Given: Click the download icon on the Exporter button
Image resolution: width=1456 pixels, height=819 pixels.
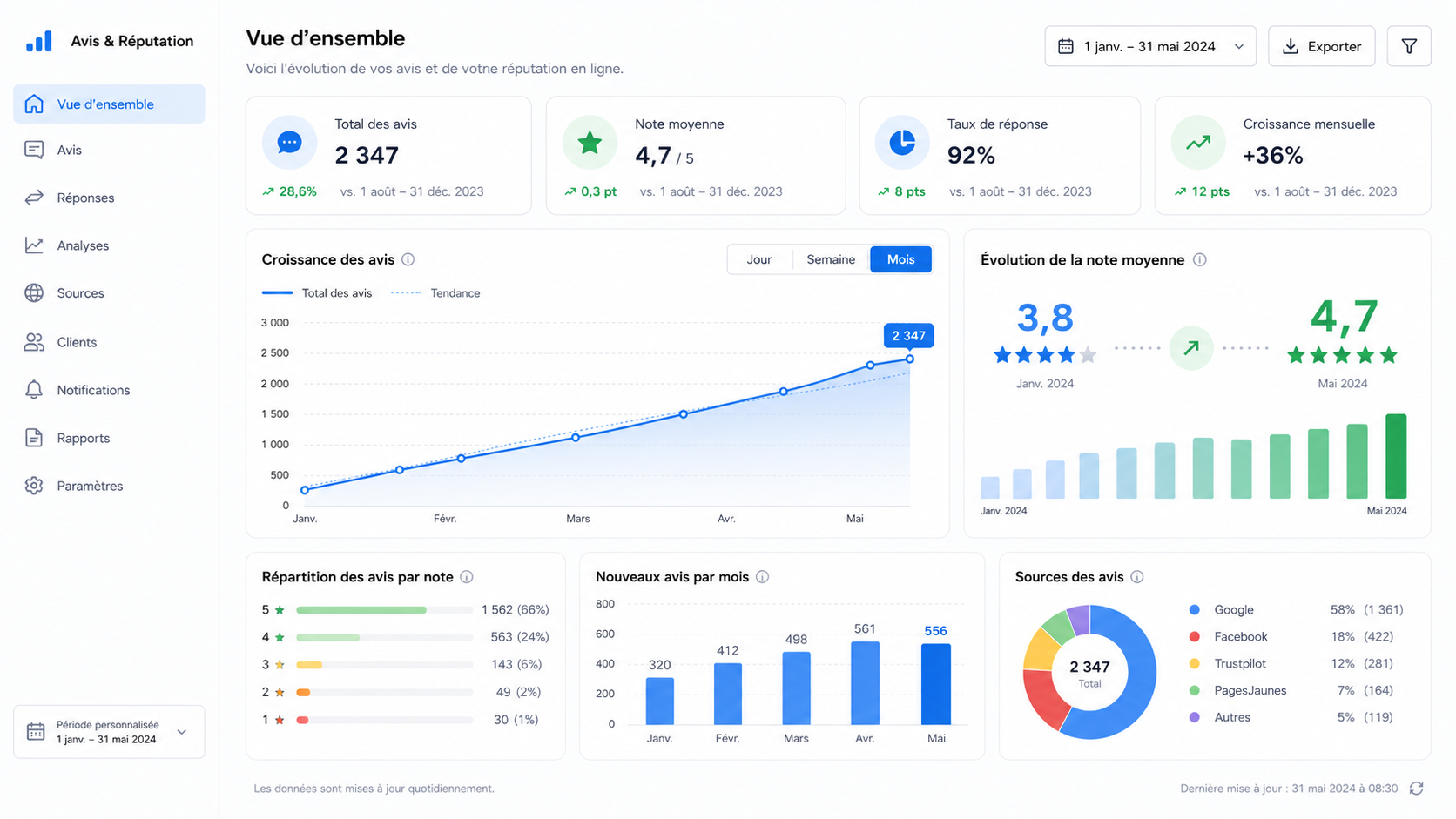Looking at the screenshot, I should [1291, 46].
